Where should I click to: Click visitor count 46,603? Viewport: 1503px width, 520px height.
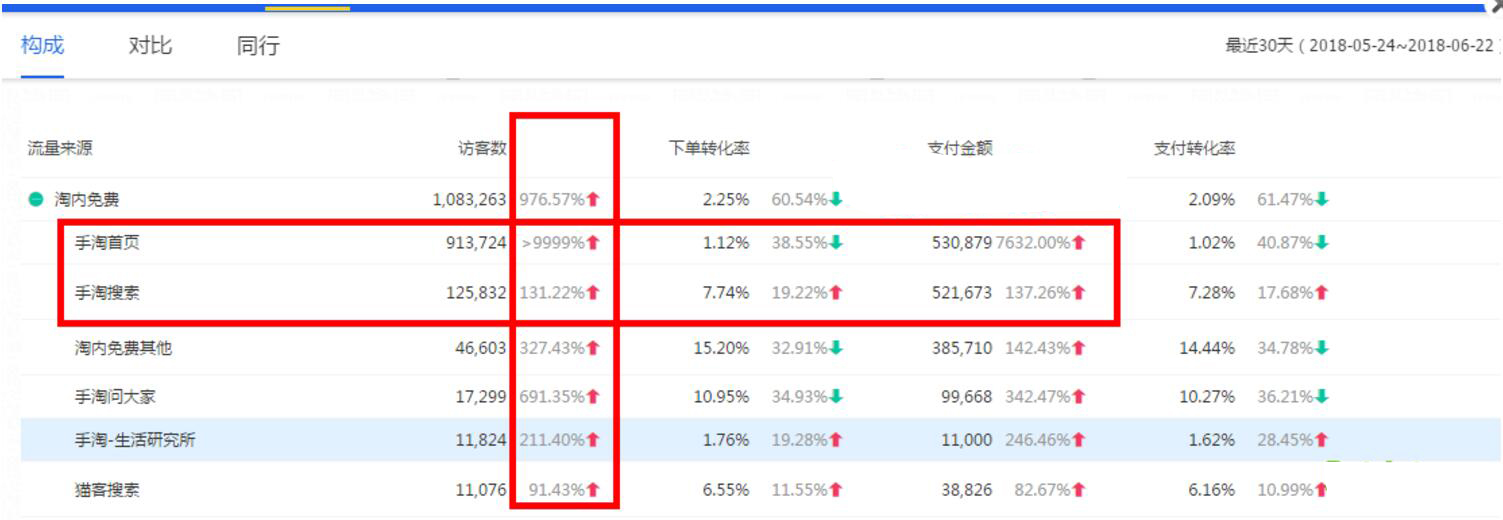point(481,348)
